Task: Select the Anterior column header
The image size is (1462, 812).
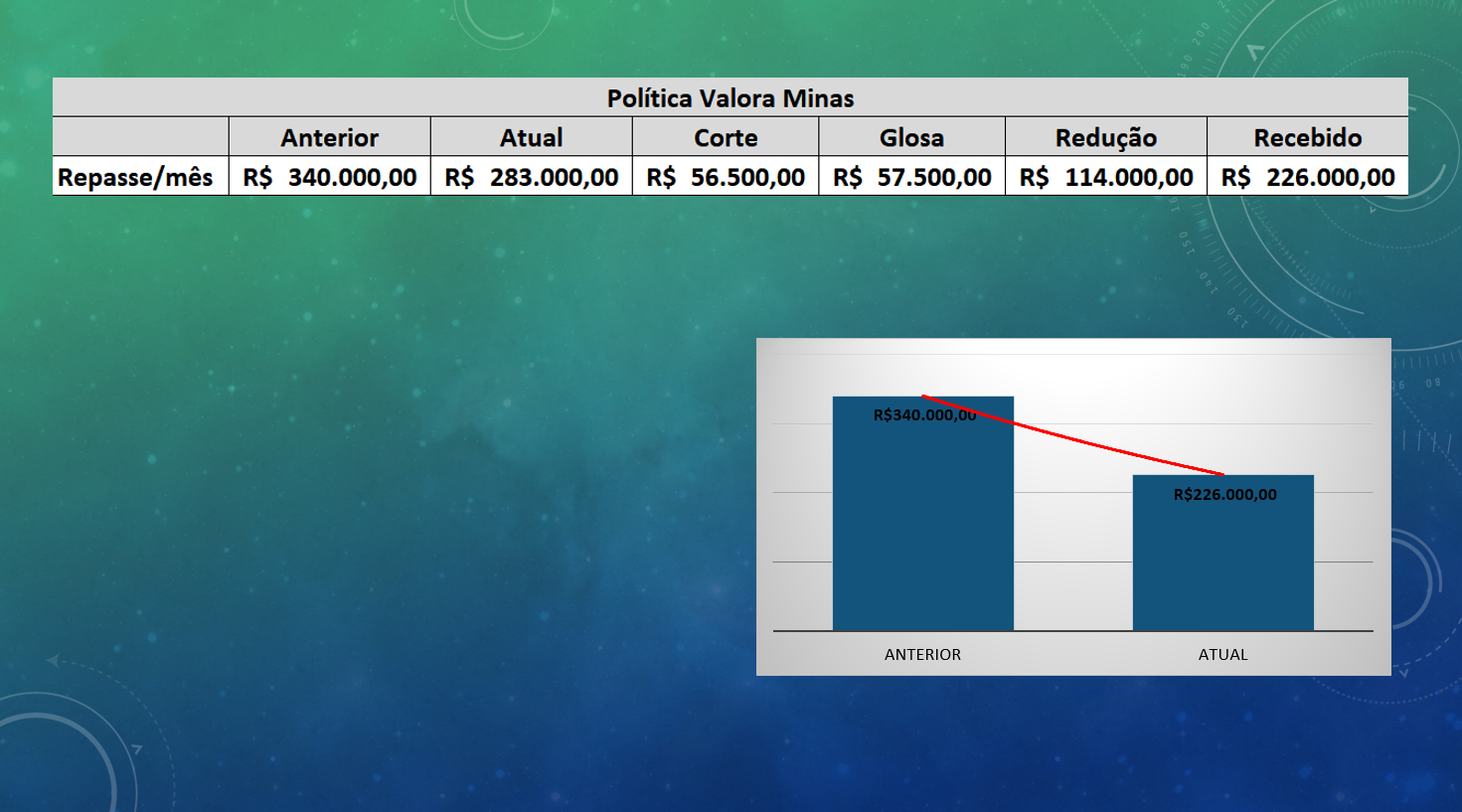Action: pyautogui.click(x=330, y=137)
